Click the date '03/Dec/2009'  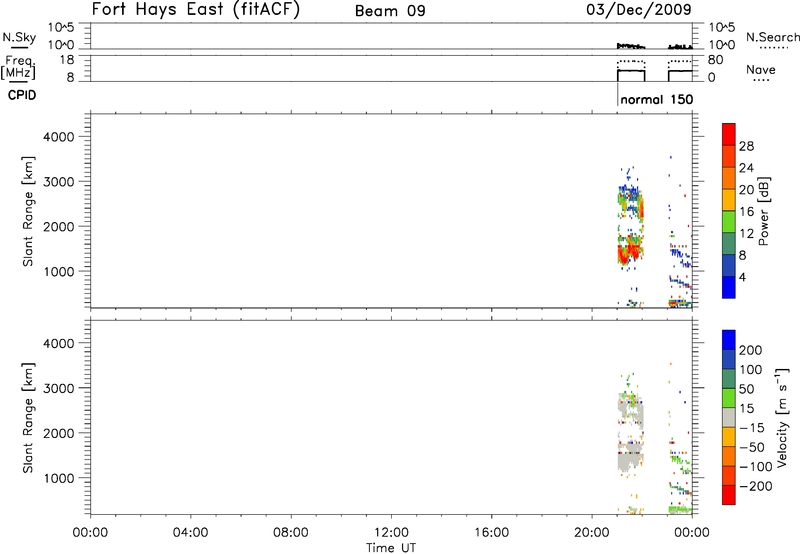pos(639,9)
